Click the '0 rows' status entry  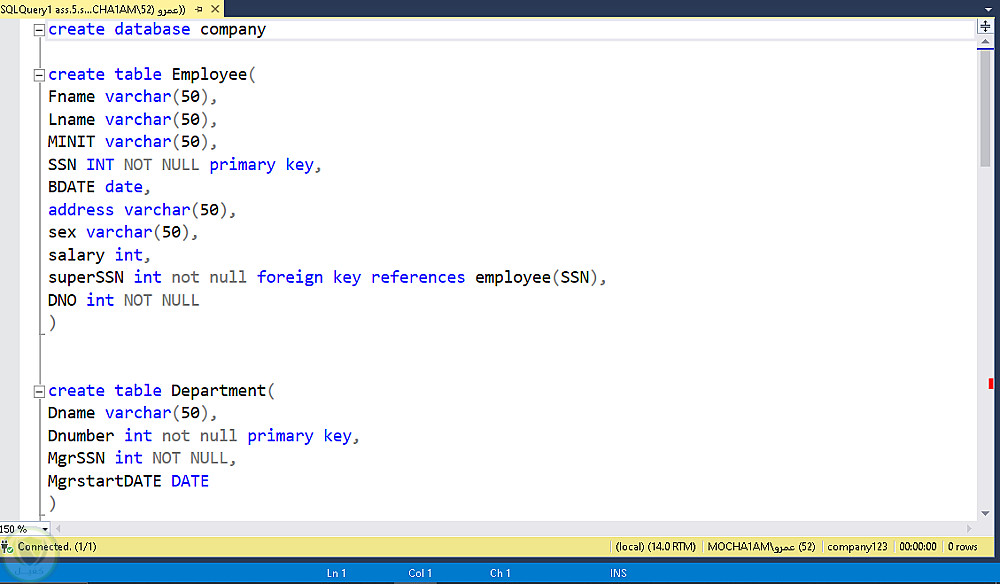(962, 546)
